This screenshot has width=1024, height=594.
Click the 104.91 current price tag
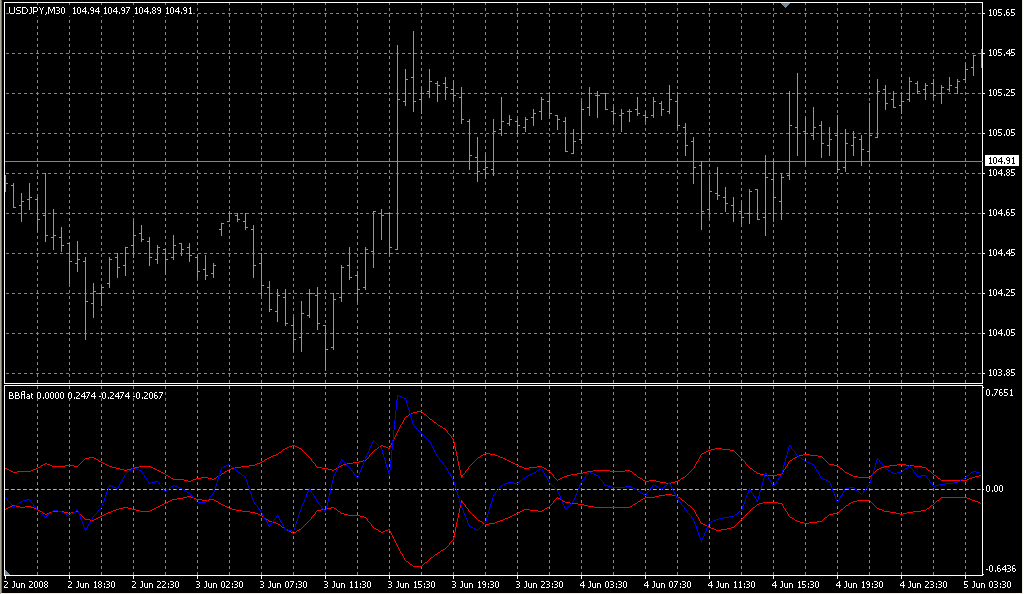pyautogui.click(x=1001, y=161)
